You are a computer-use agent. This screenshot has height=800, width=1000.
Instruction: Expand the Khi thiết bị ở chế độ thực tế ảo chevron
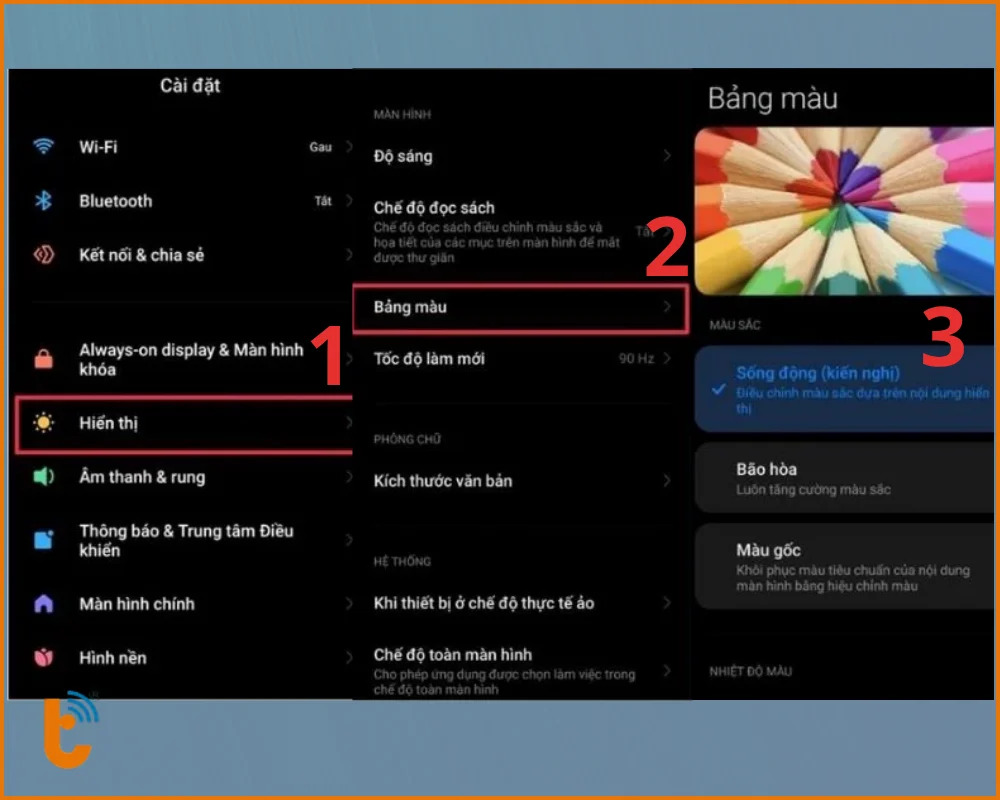(x=666, y=603)
